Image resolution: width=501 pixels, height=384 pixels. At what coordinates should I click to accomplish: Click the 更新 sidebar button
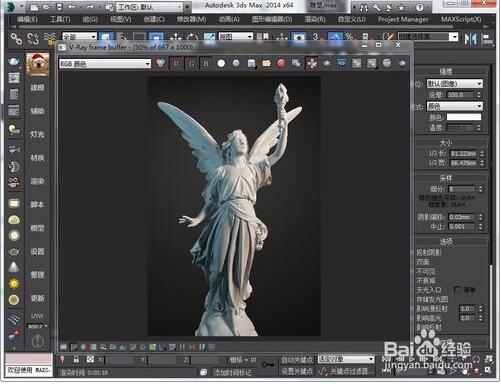pos(37,298)
